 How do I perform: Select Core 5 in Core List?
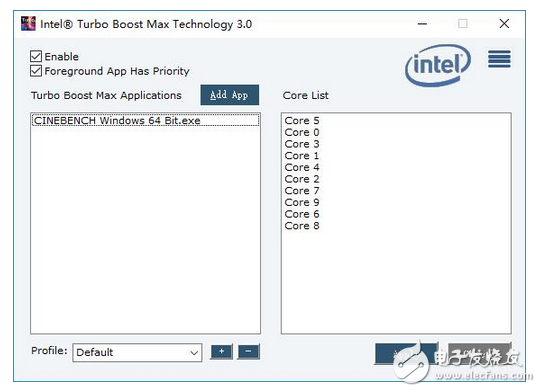click(x=302, y=120)
